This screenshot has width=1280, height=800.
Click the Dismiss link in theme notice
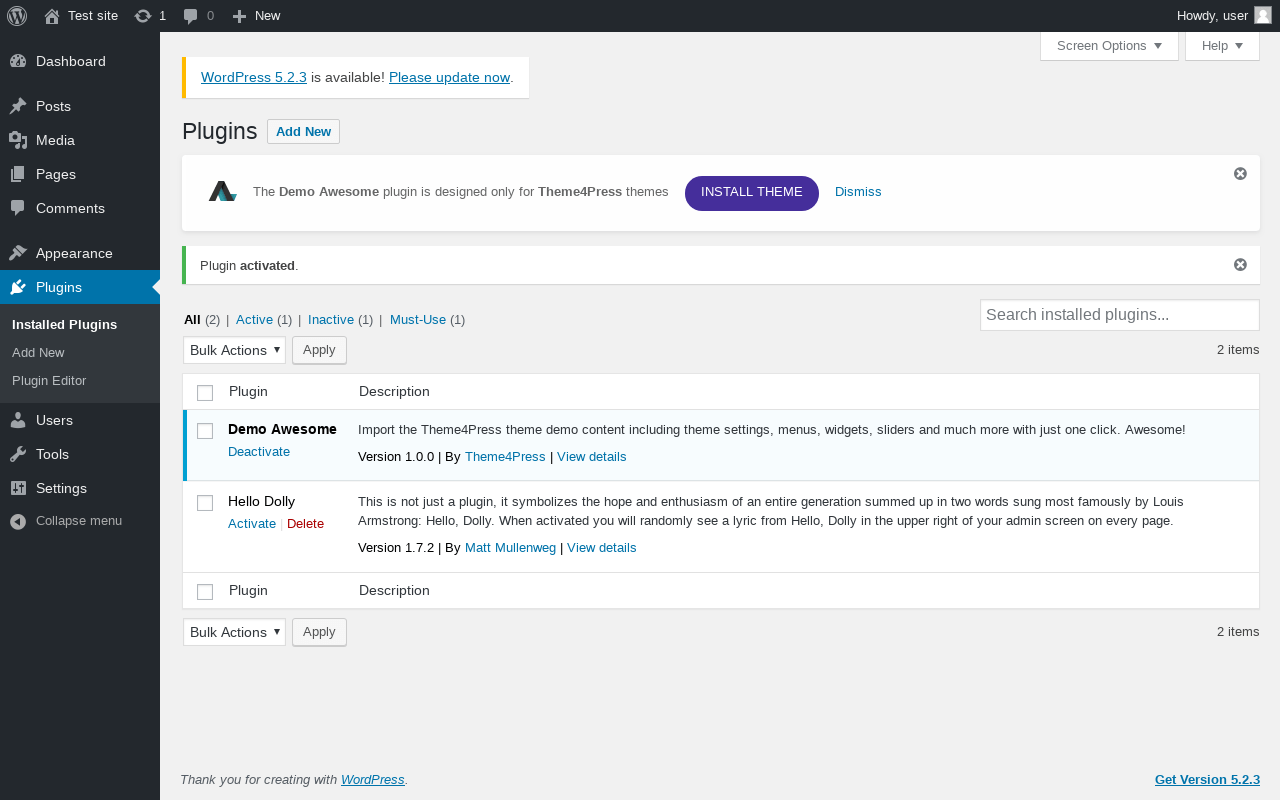858,192
